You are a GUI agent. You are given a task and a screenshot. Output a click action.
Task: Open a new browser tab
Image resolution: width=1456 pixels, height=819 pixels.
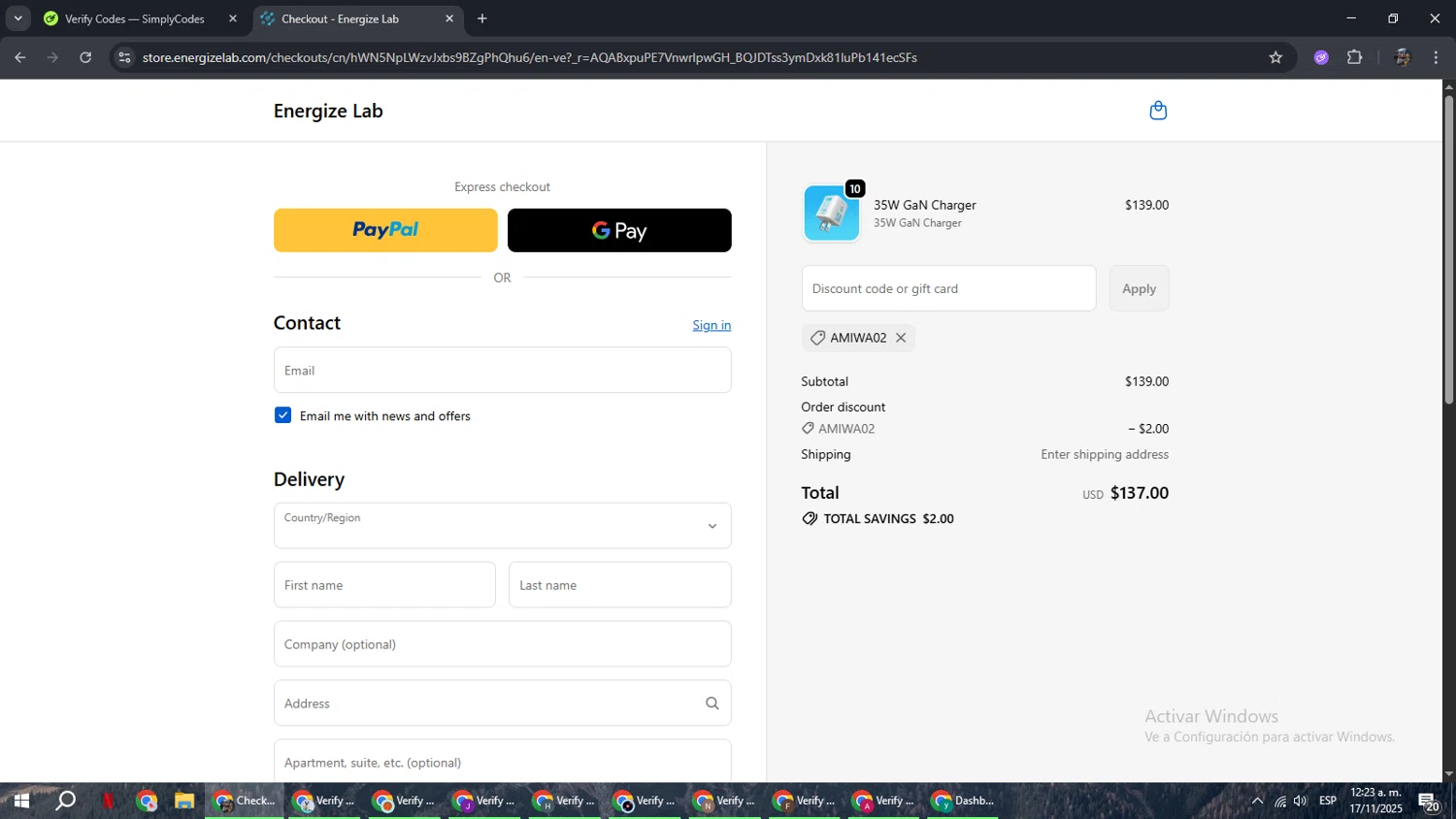click(x=482, y=18)
